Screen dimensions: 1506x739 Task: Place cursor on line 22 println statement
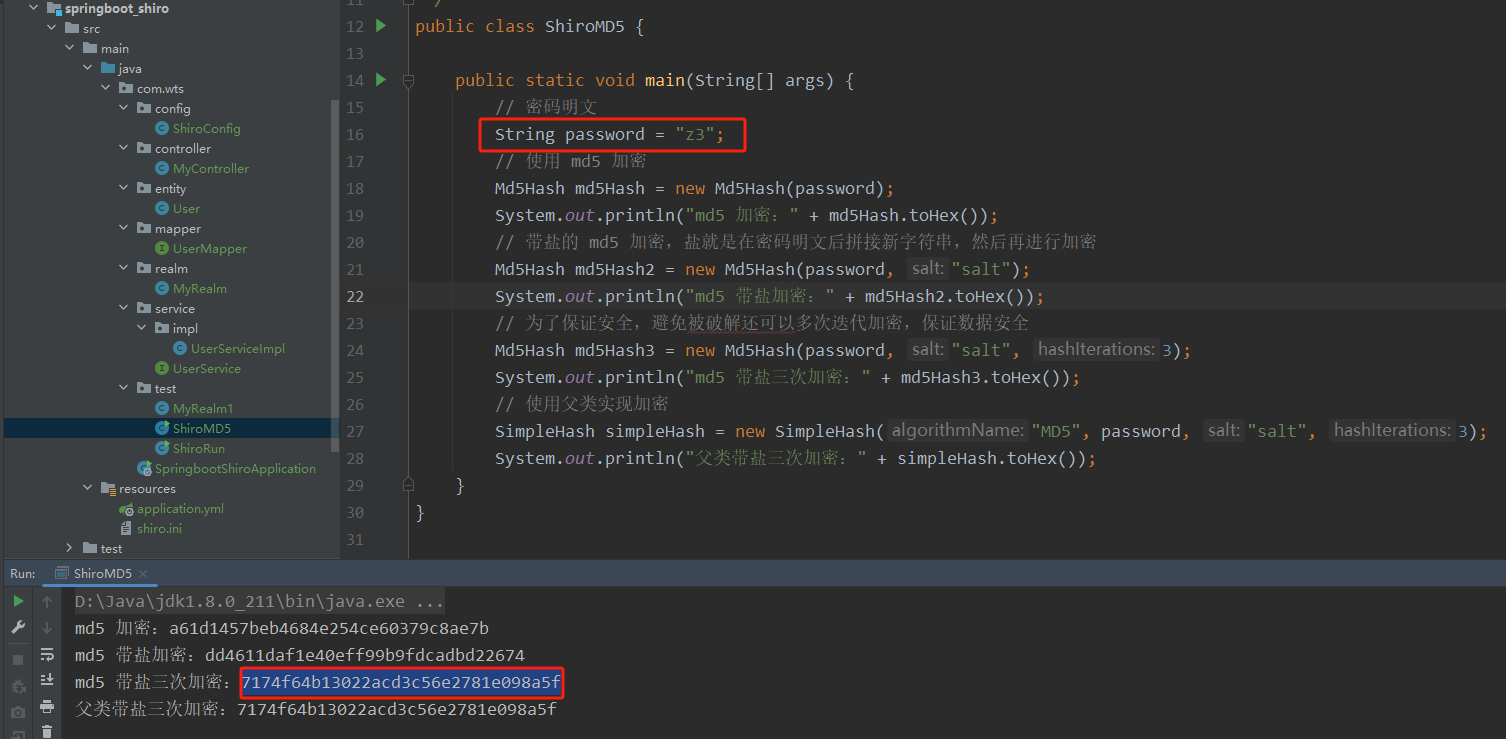[x=769, y=296]
